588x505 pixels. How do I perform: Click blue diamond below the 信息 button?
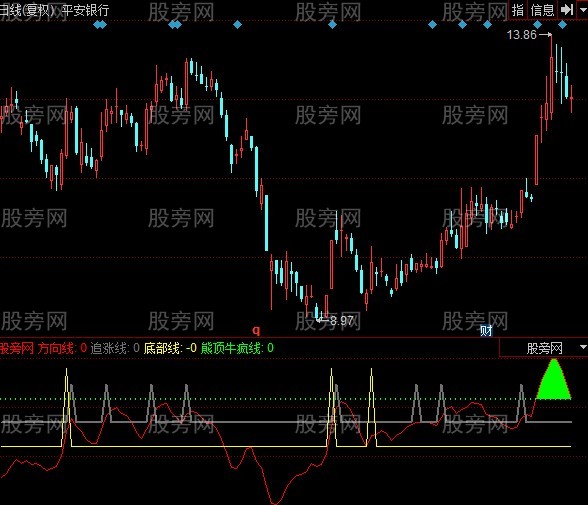click(537, 25)
